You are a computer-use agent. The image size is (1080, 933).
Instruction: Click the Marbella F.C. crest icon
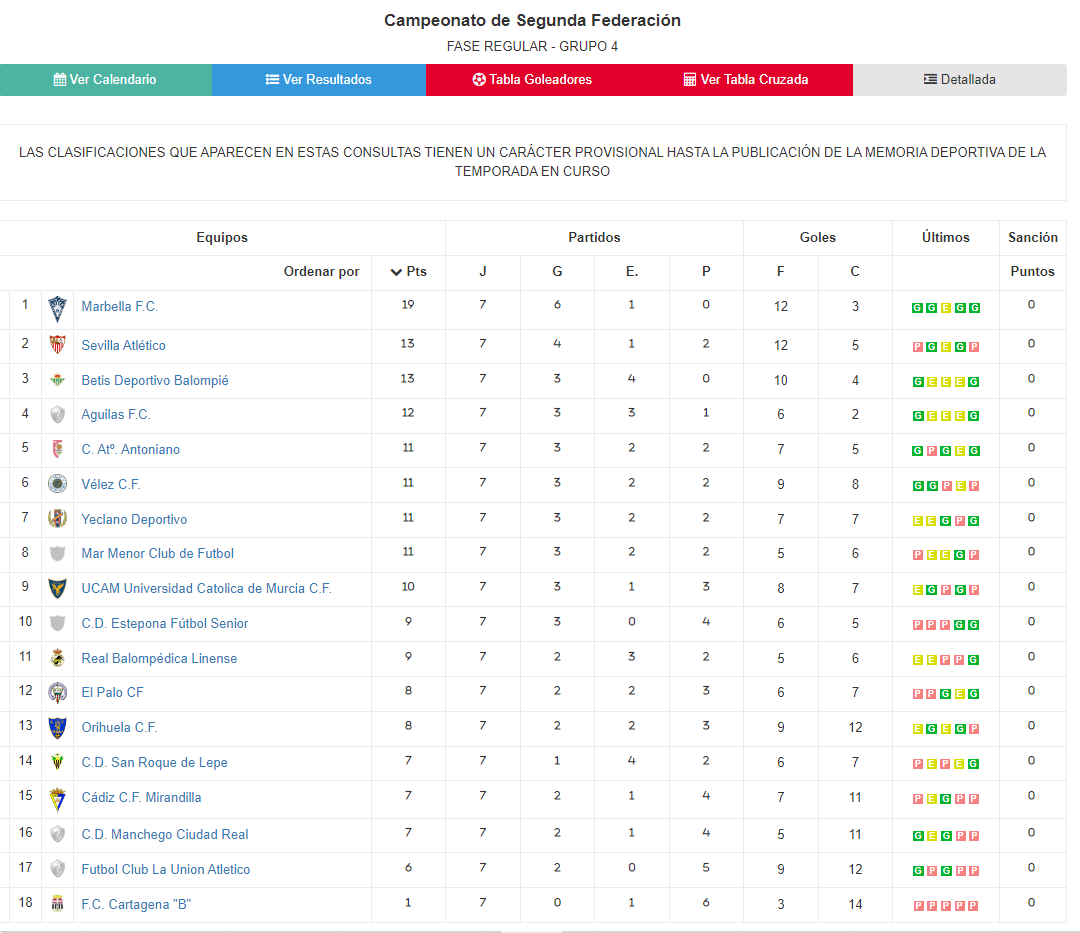coord(58,308)
